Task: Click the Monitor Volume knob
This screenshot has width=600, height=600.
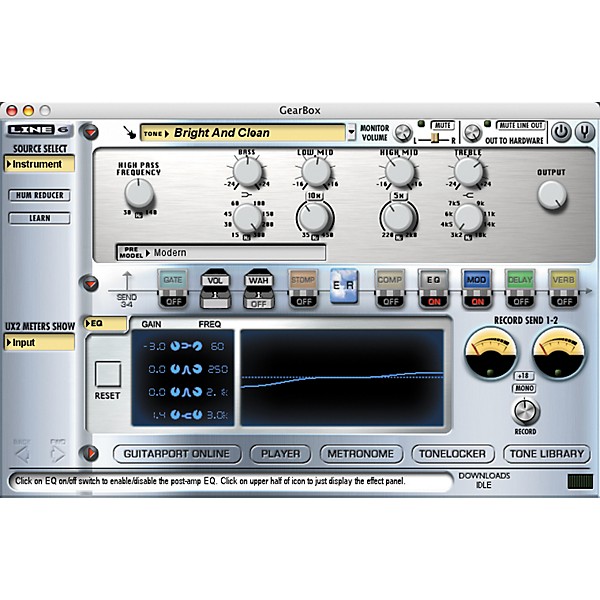Action: 403,133
